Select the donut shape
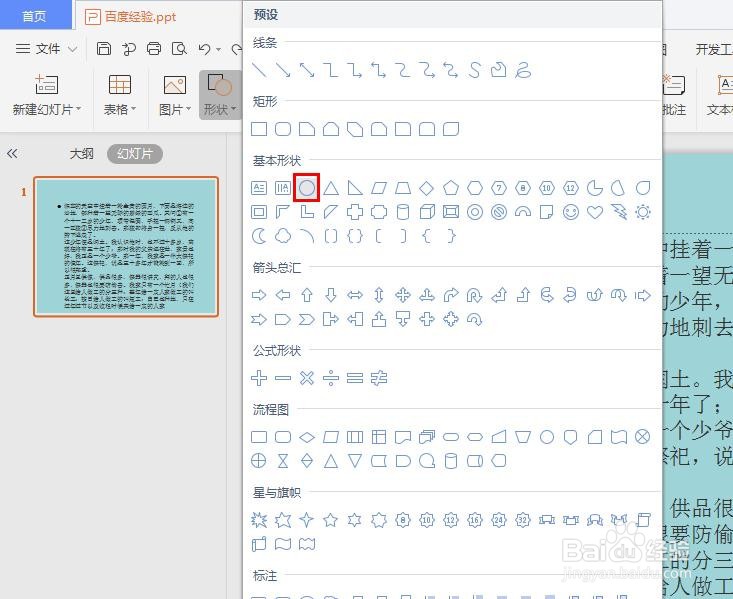733x599 pixels. point(475,212)
